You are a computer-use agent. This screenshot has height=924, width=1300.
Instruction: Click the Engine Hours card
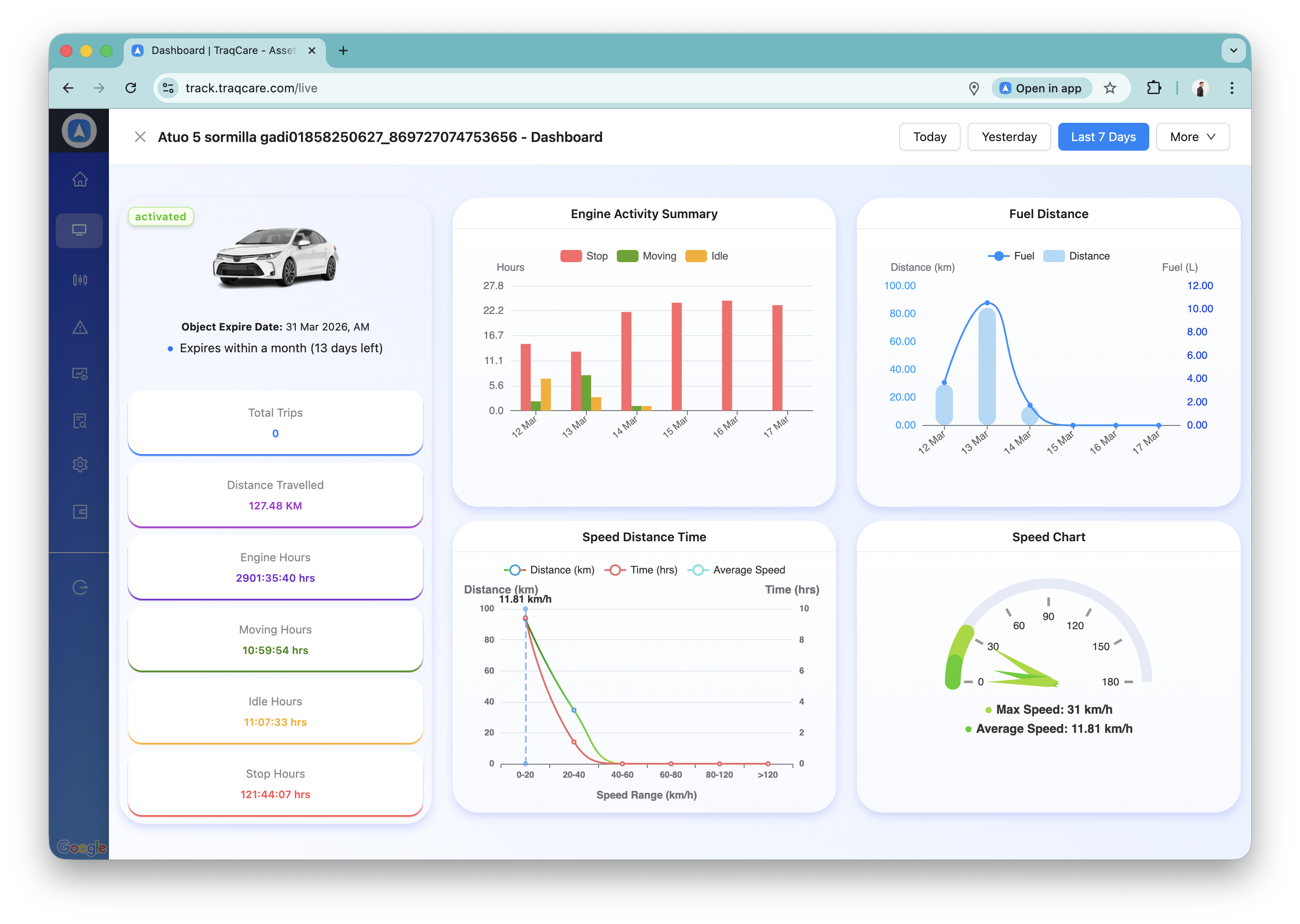coord(275,567)
